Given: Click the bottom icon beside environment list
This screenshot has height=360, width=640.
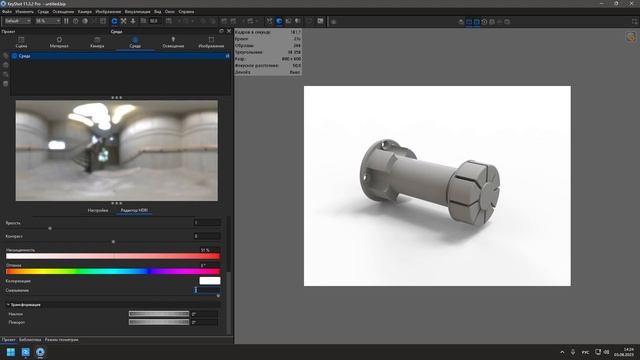Looking at the screenshot, I should tap(5, 84).
